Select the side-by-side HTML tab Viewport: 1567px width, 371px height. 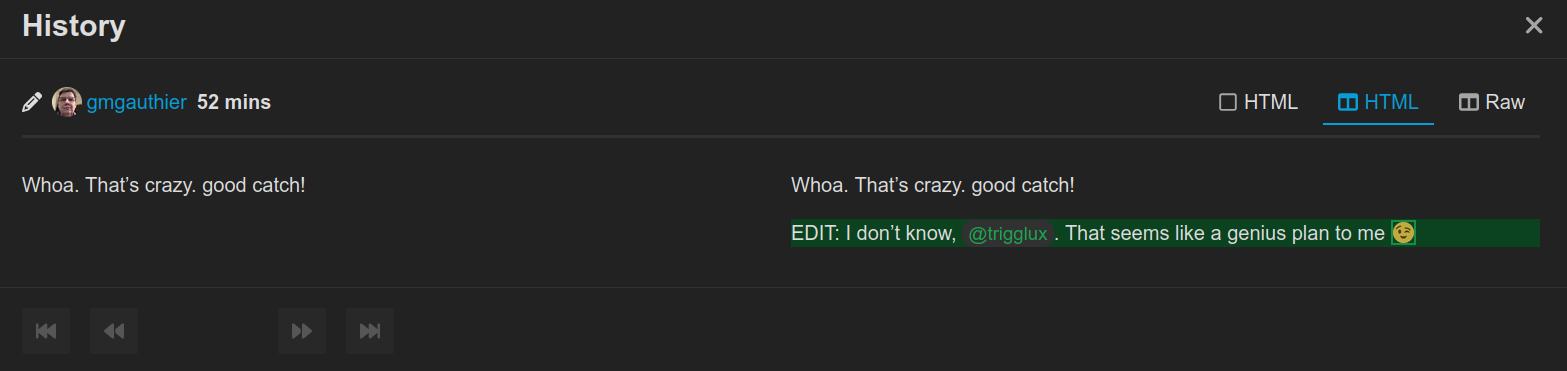(1378, 102)
